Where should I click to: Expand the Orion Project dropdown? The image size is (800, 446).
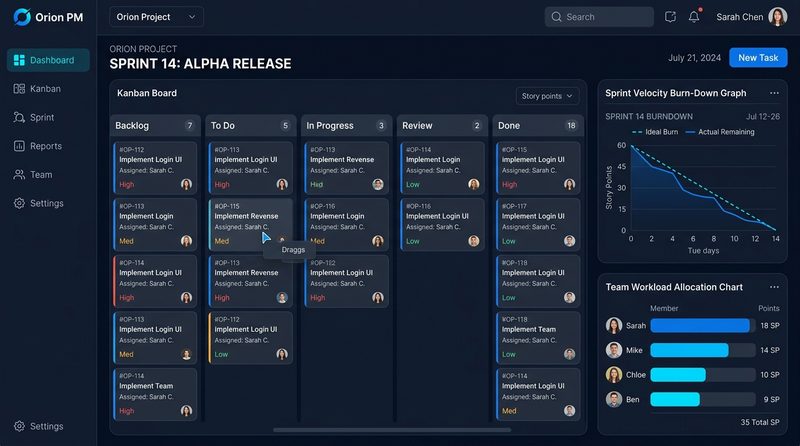(x=156, y=17)
